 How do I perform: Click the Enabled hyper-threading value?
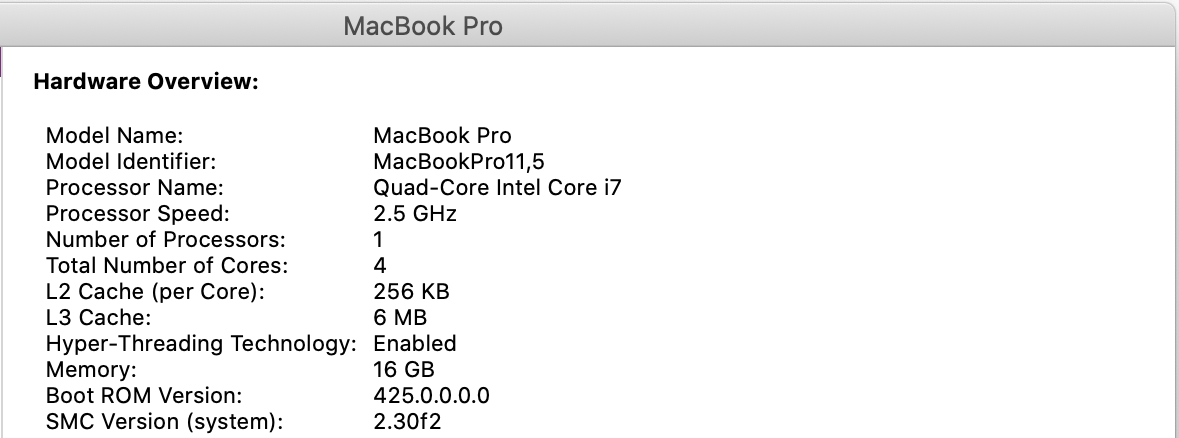pos(415,343)
